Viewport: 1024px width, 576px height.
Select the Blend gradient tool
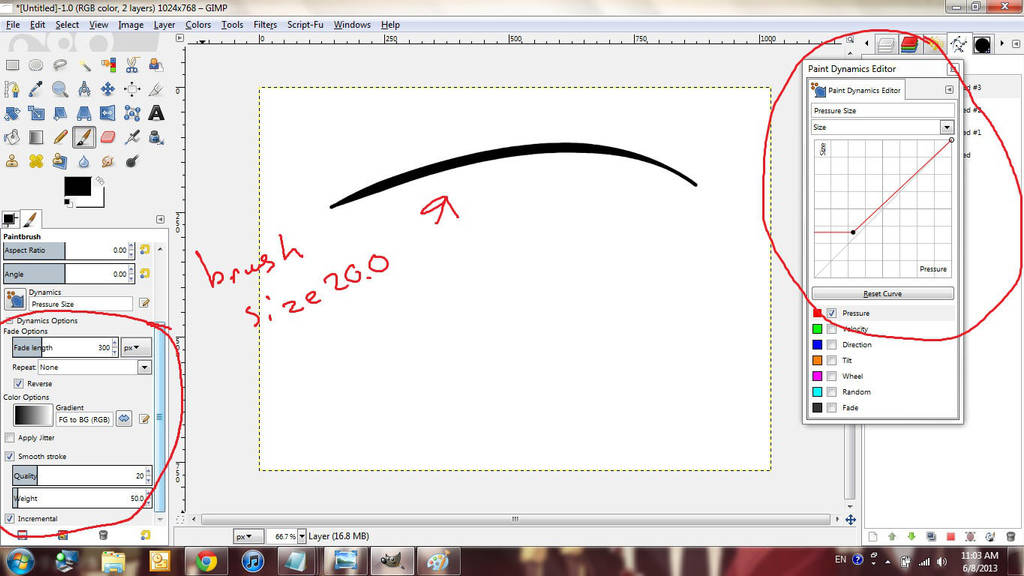(34, 137)
